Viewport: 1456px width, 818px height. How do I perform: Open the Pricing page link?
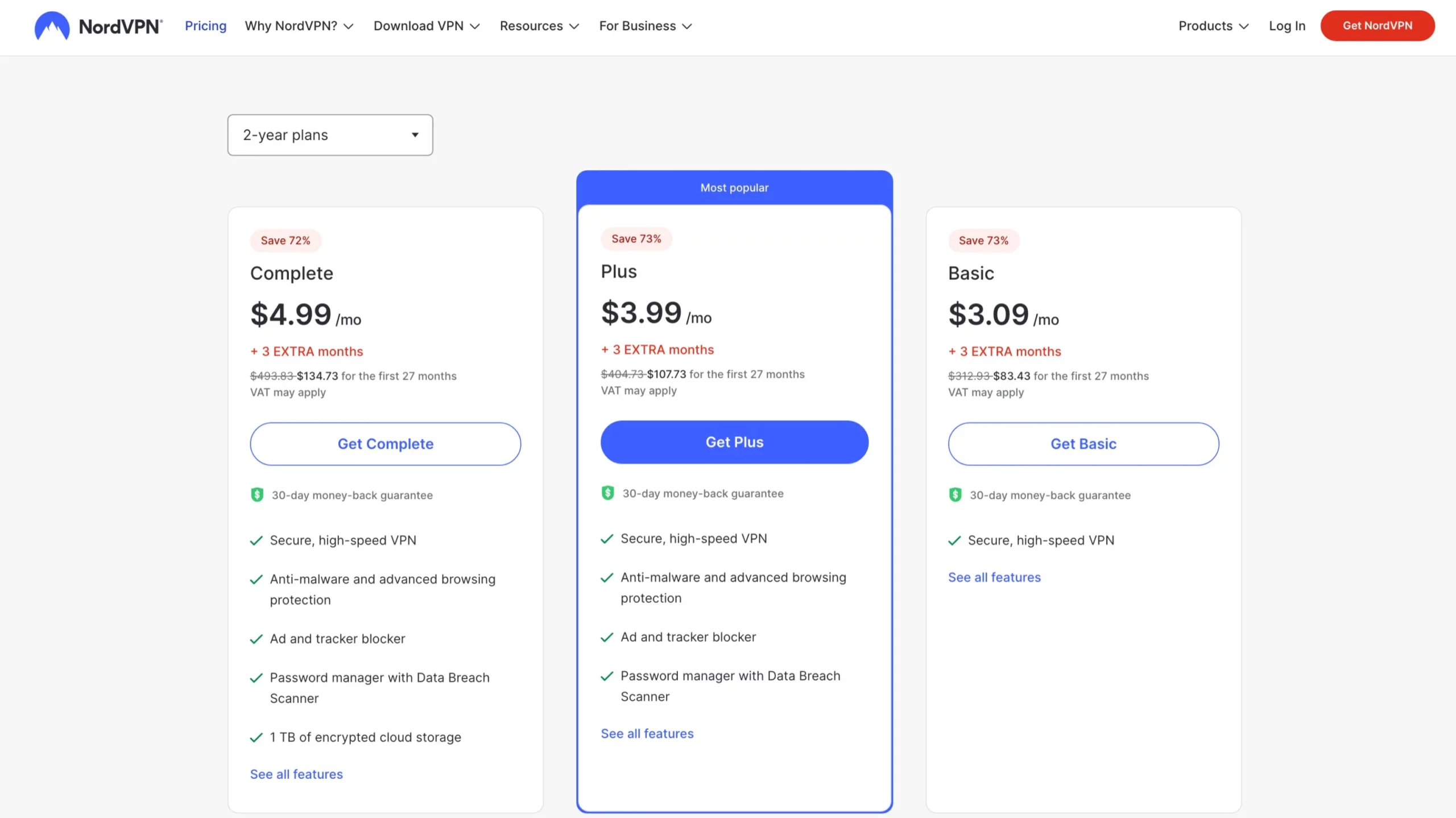click(x=205, y=26)
